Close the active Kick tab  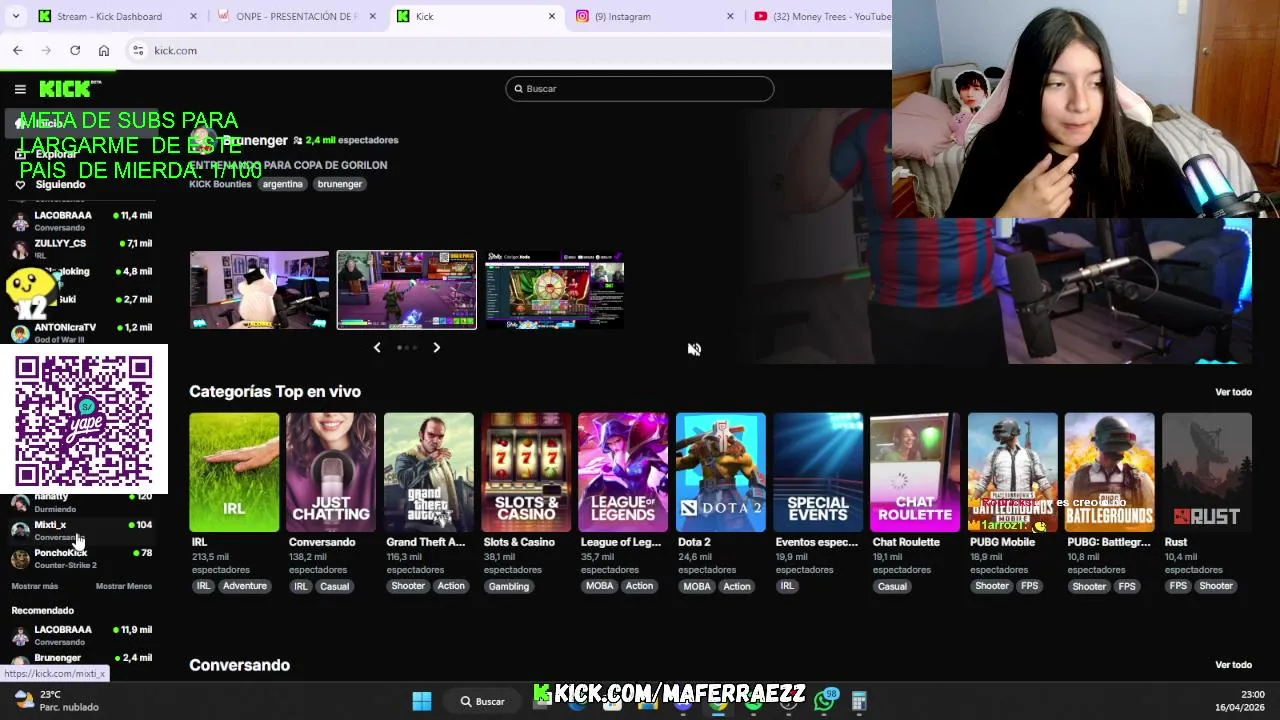click(551, 16)
